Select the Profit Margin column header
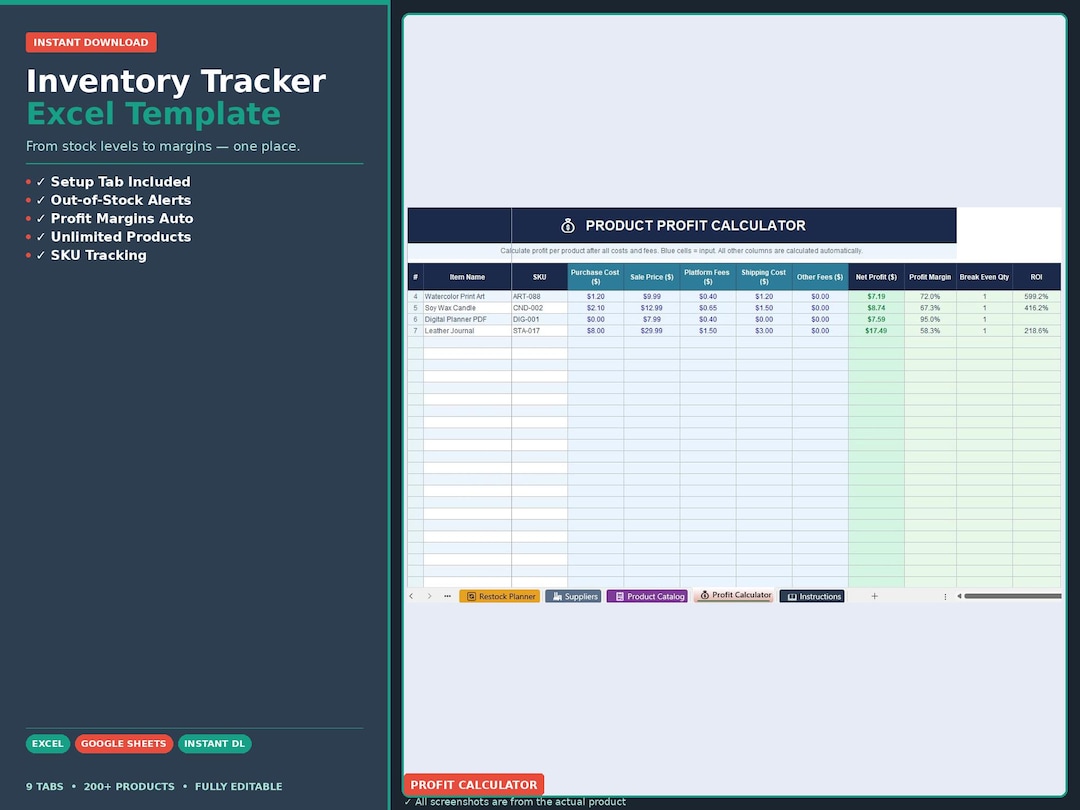 930,277
